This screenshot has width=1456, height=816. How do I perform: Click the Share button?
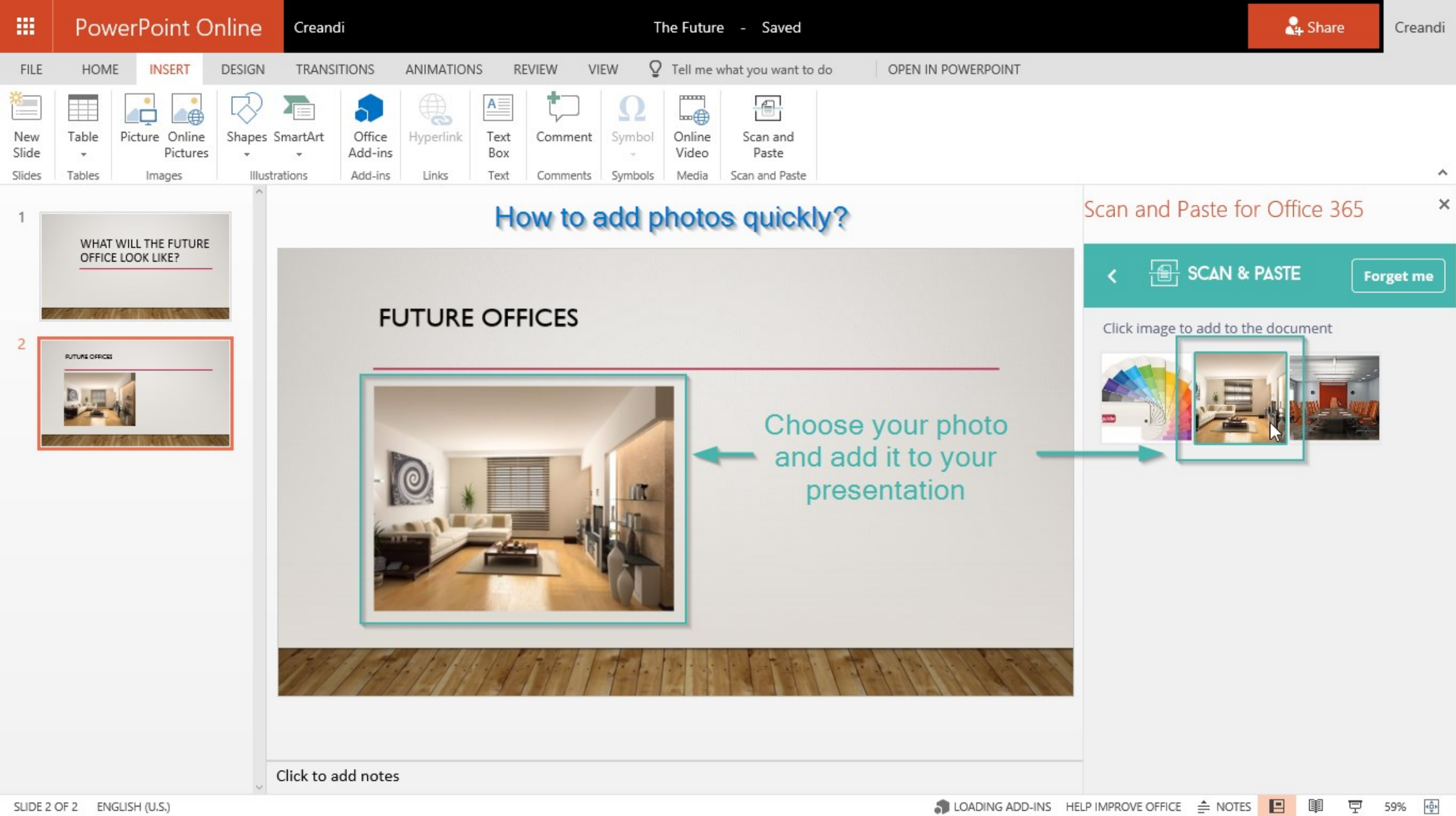(1313, 27)
